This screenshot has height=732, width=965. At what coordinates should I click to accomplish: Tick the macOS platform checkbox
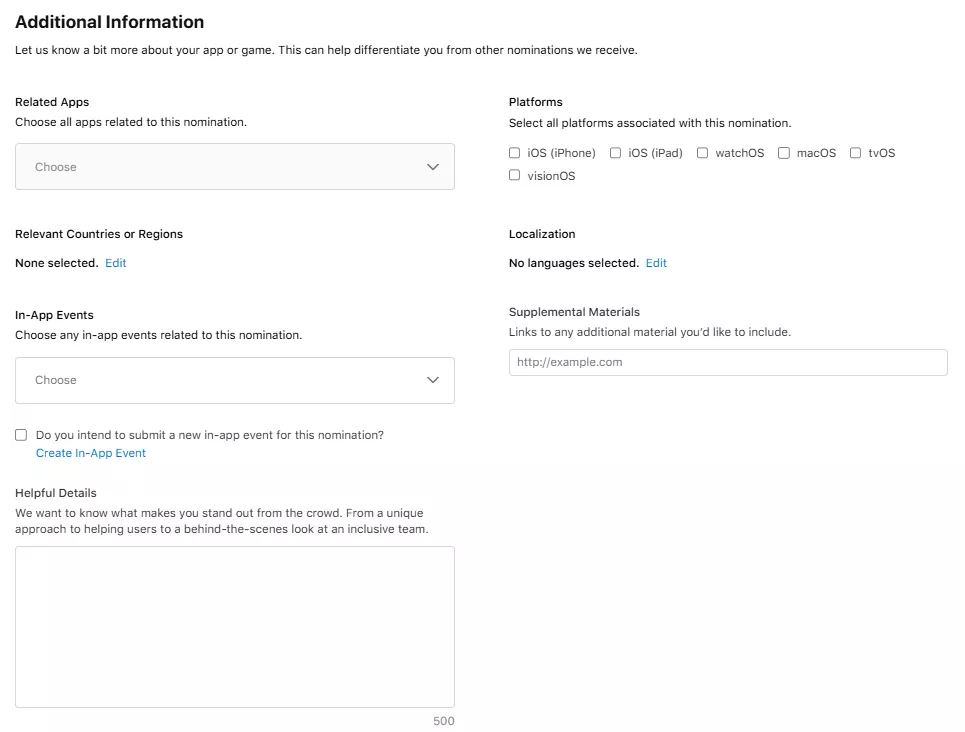783,153
